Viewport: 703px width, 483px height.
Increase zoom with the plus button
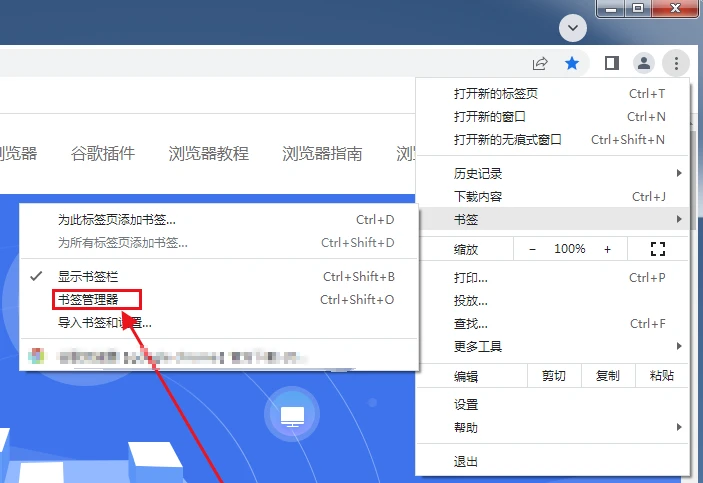(607, 249)
